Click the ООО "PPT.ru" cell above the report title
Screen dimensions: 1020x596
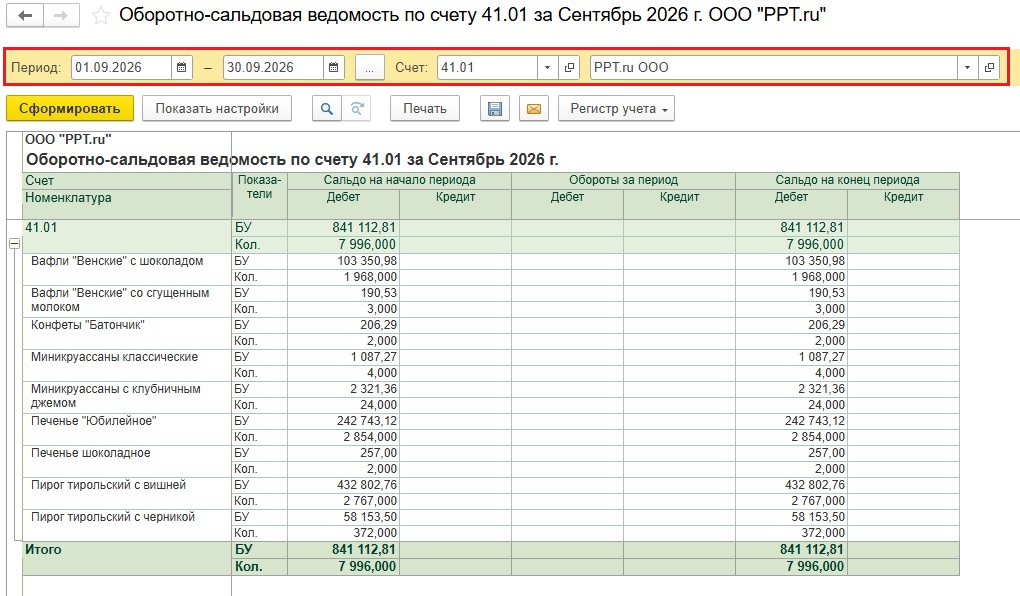pyautogui.click(x=68, y=139)
